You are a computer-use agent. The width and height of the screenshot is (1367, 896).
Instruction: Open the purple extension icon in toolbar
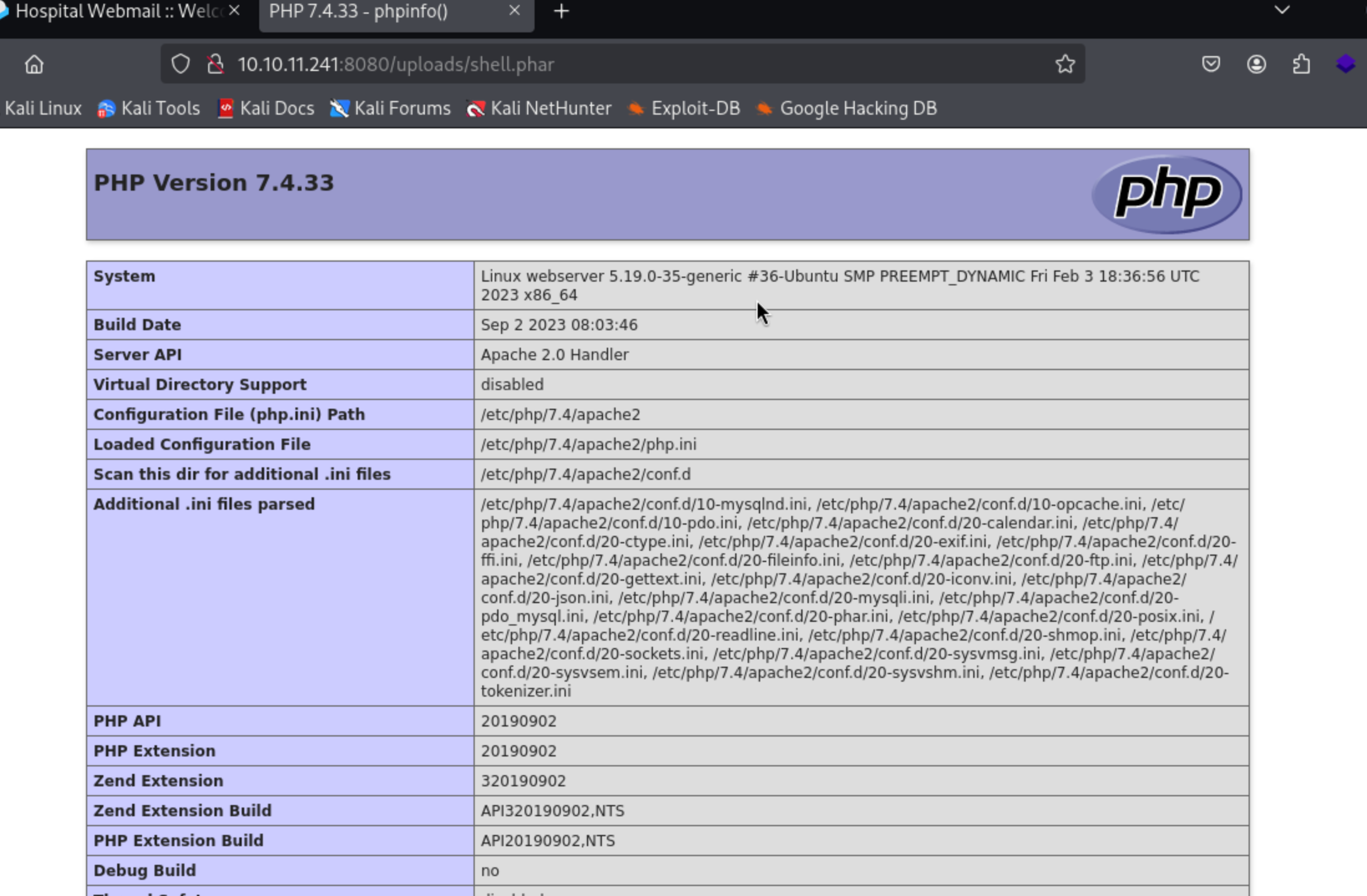coord(1346,64)
